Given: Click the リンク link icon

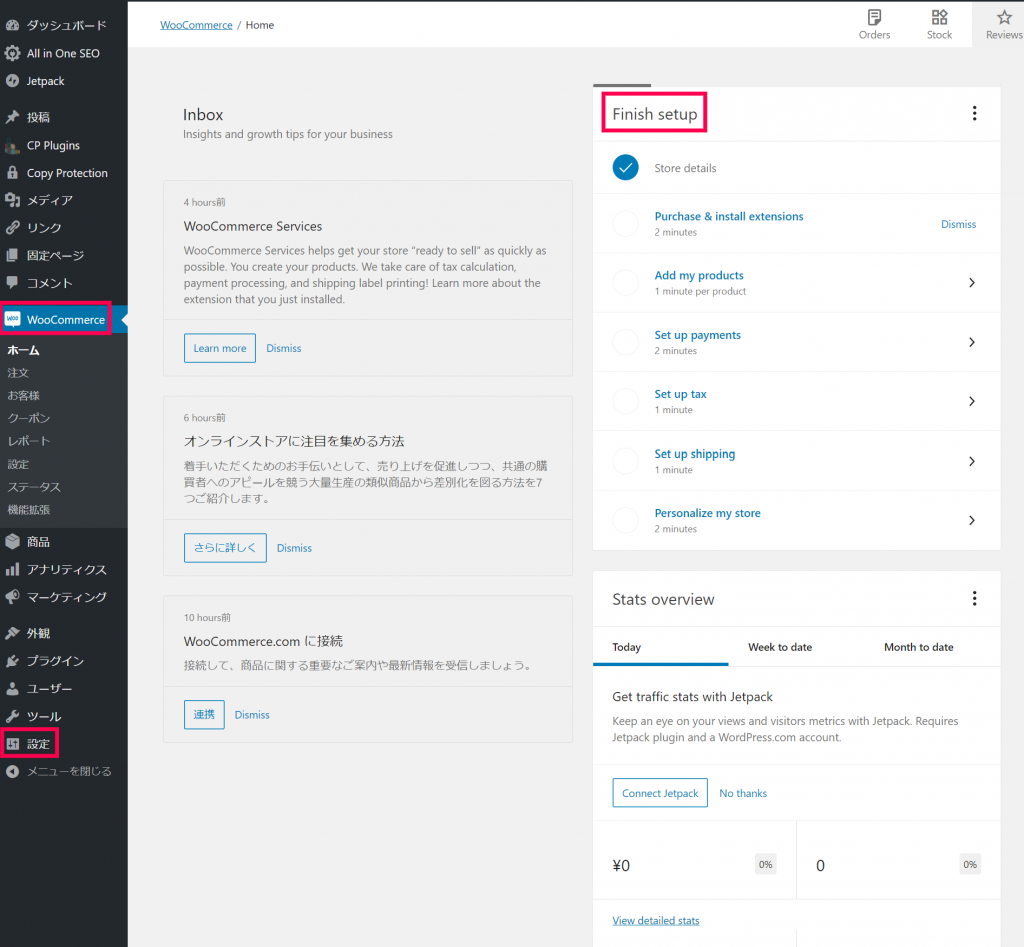Looking at the screenshot, I should [x=12, y=228].
